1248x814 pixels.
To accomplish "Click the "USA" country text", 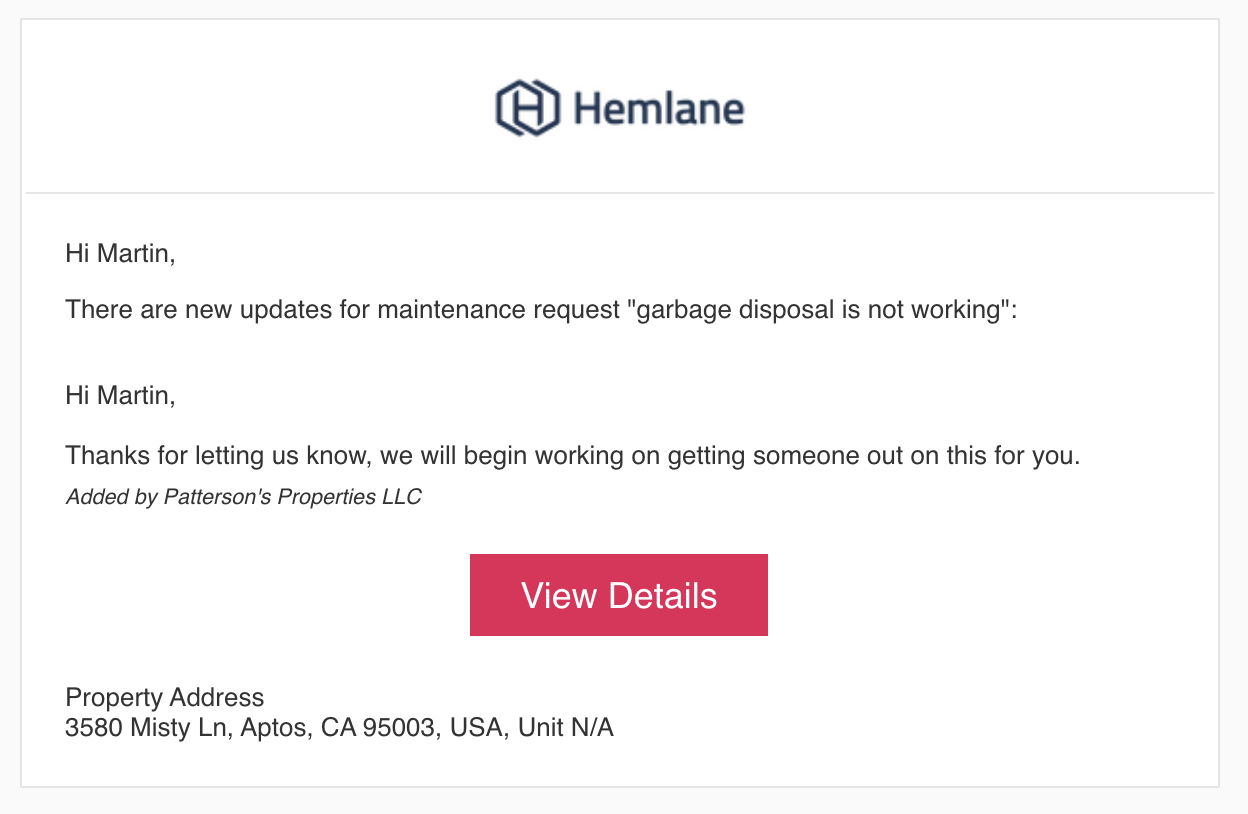I will 477,728.
